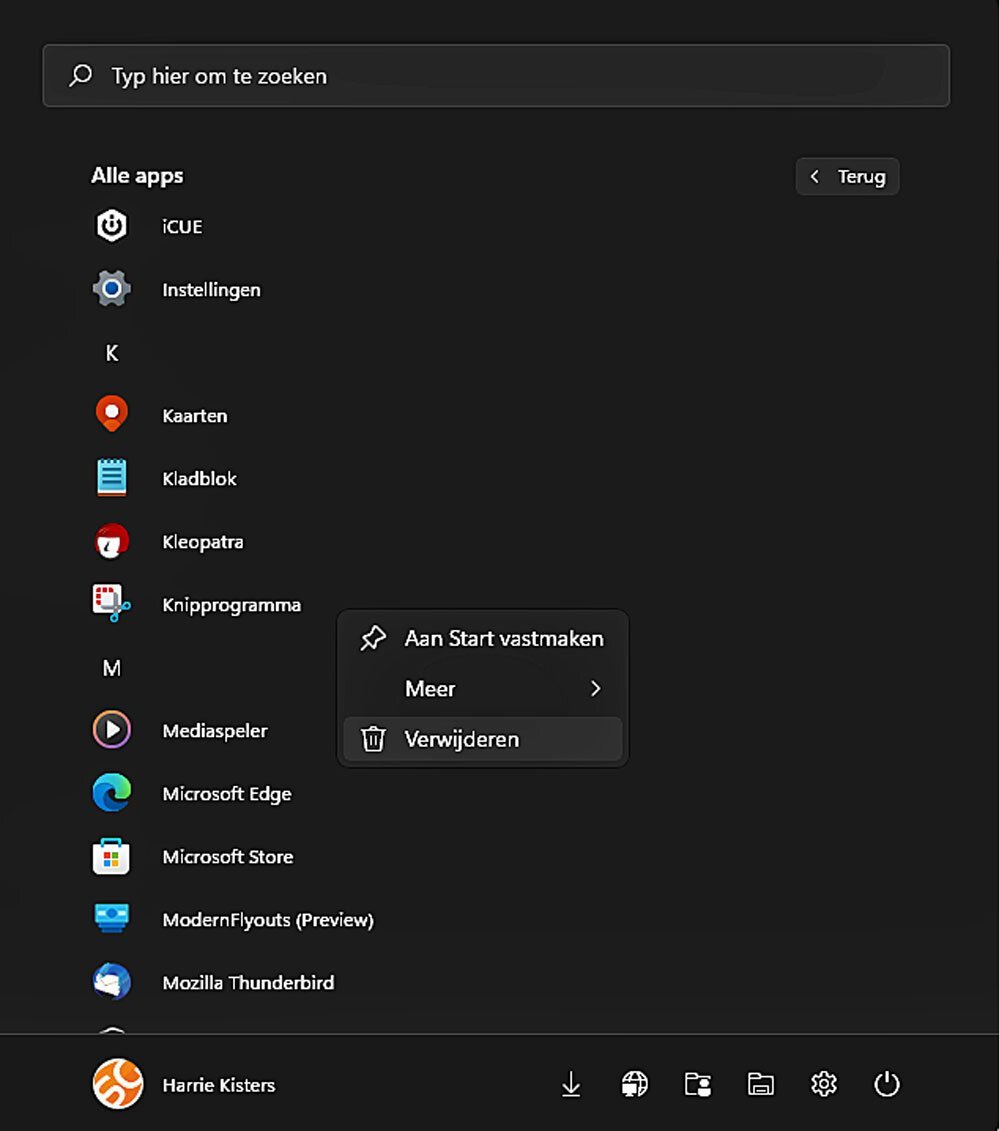This screenshot has width=999, height=1131.
Task: Click the Kleopatra app label
Action: 203,542
